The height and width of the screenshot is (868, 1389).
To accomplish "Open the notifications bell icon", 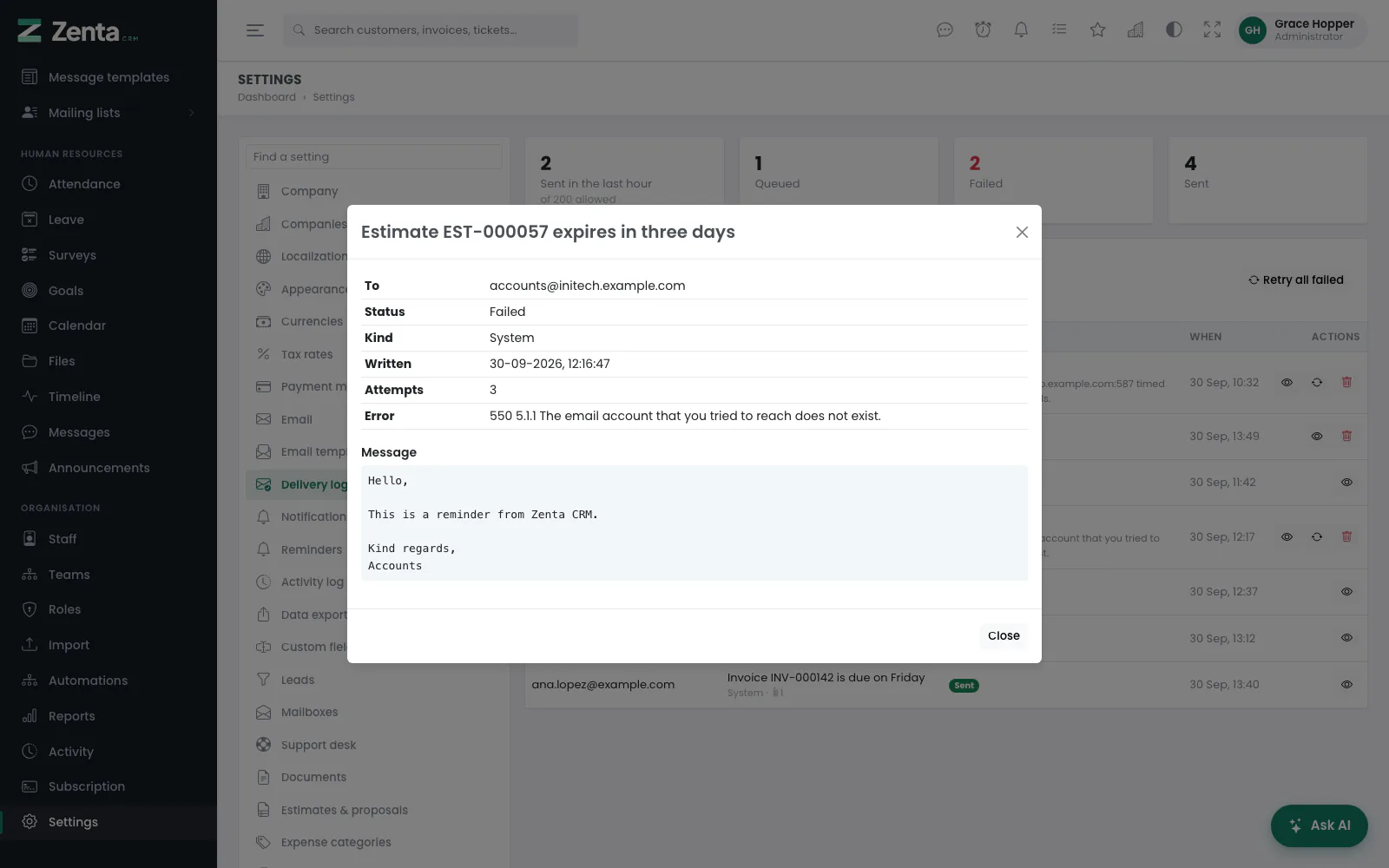I will click(1021, 30).
